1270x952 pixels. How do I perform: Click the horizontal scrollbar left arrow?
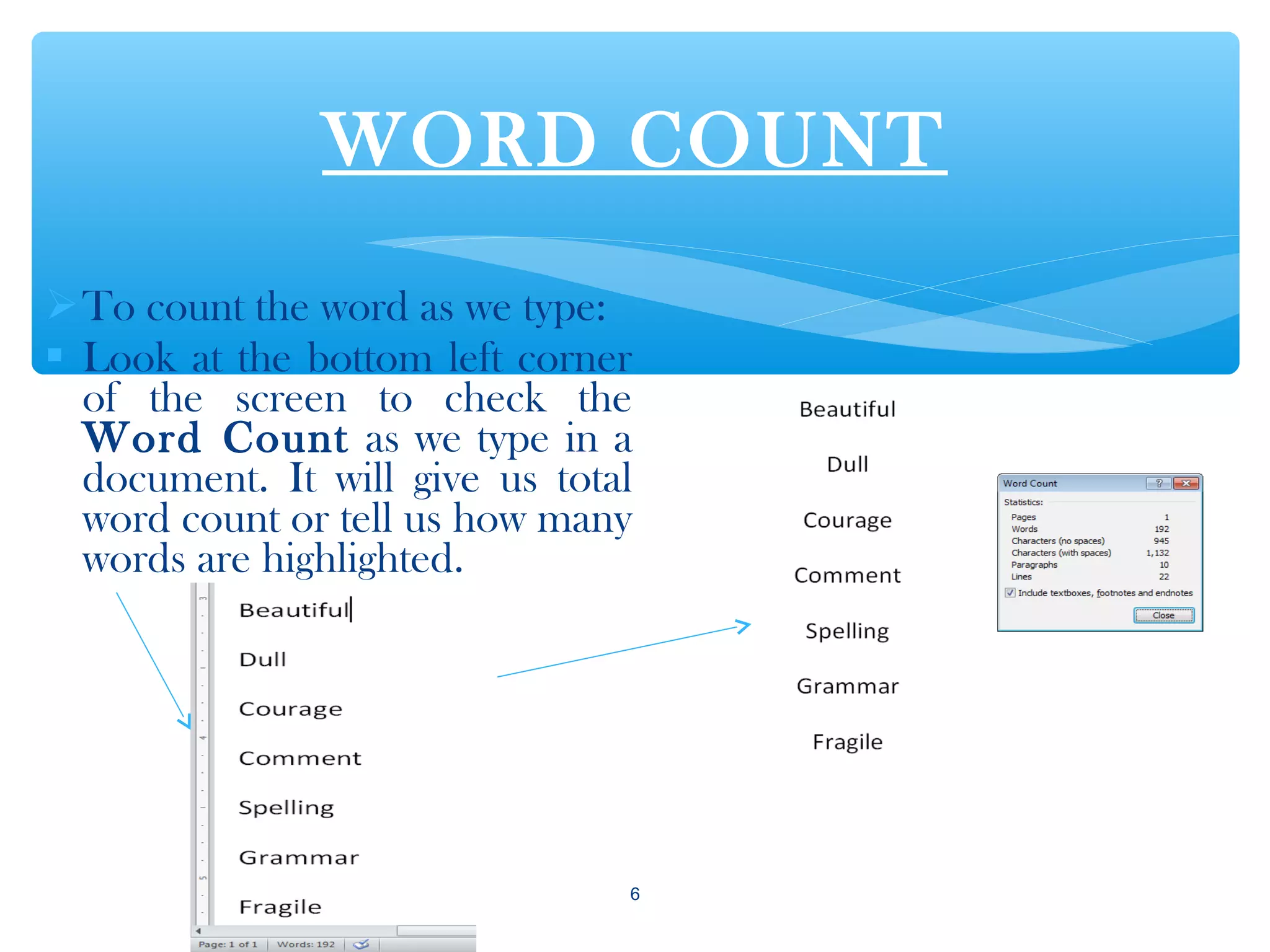pos(198,930)
